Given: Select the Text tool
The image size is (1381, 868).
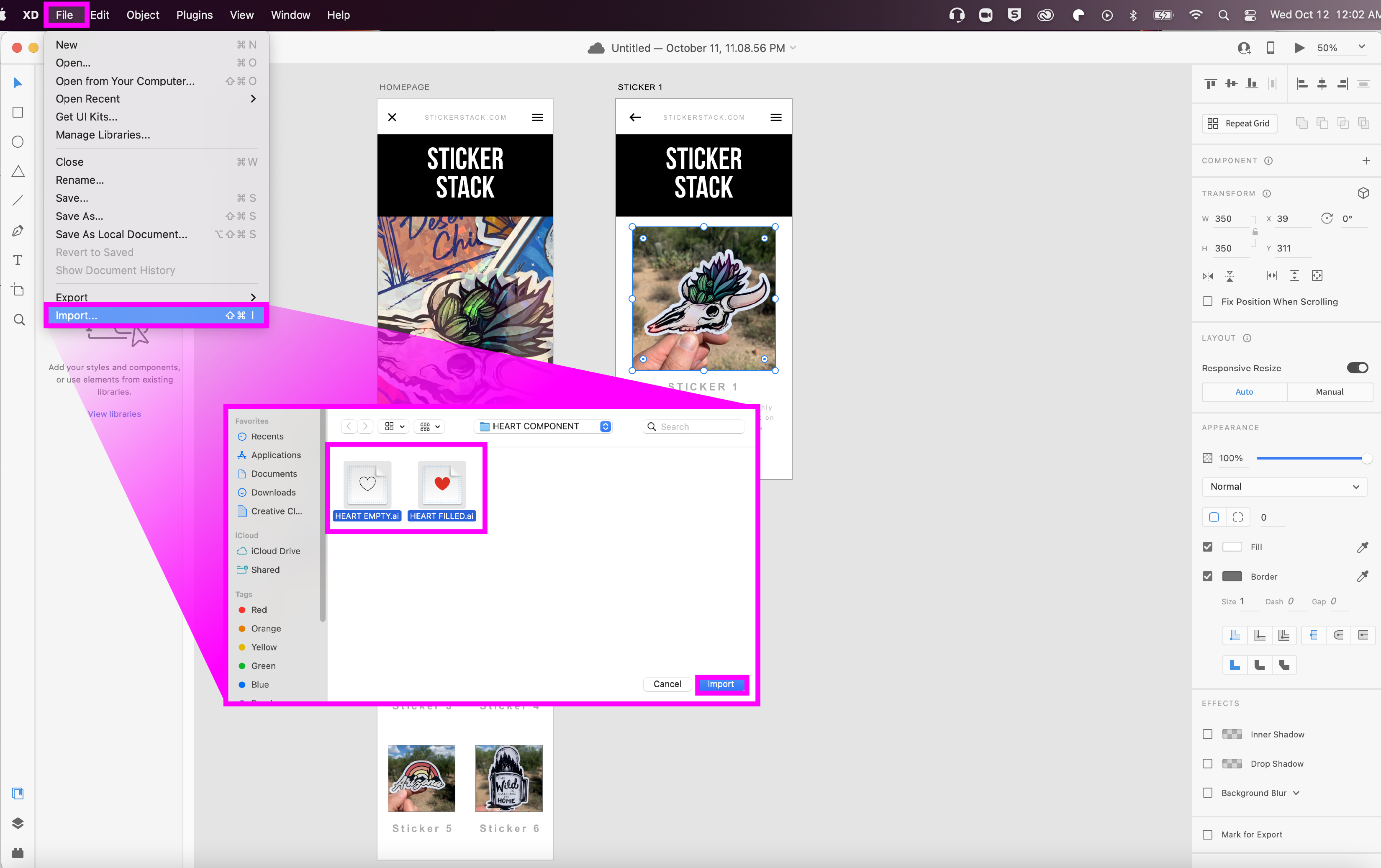Looking at the screenshot, I should (18, 260).
